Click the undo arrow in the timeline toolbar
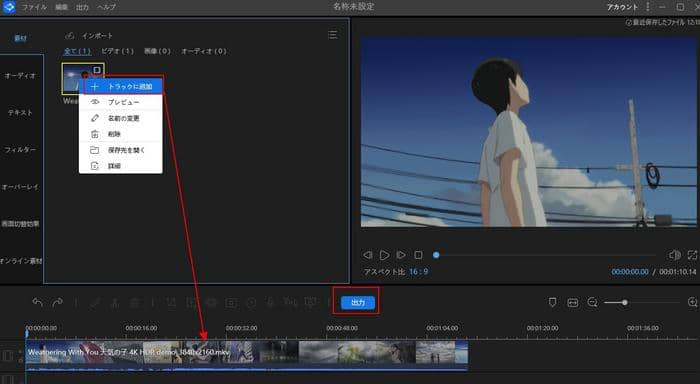 [x=38, y=303]
